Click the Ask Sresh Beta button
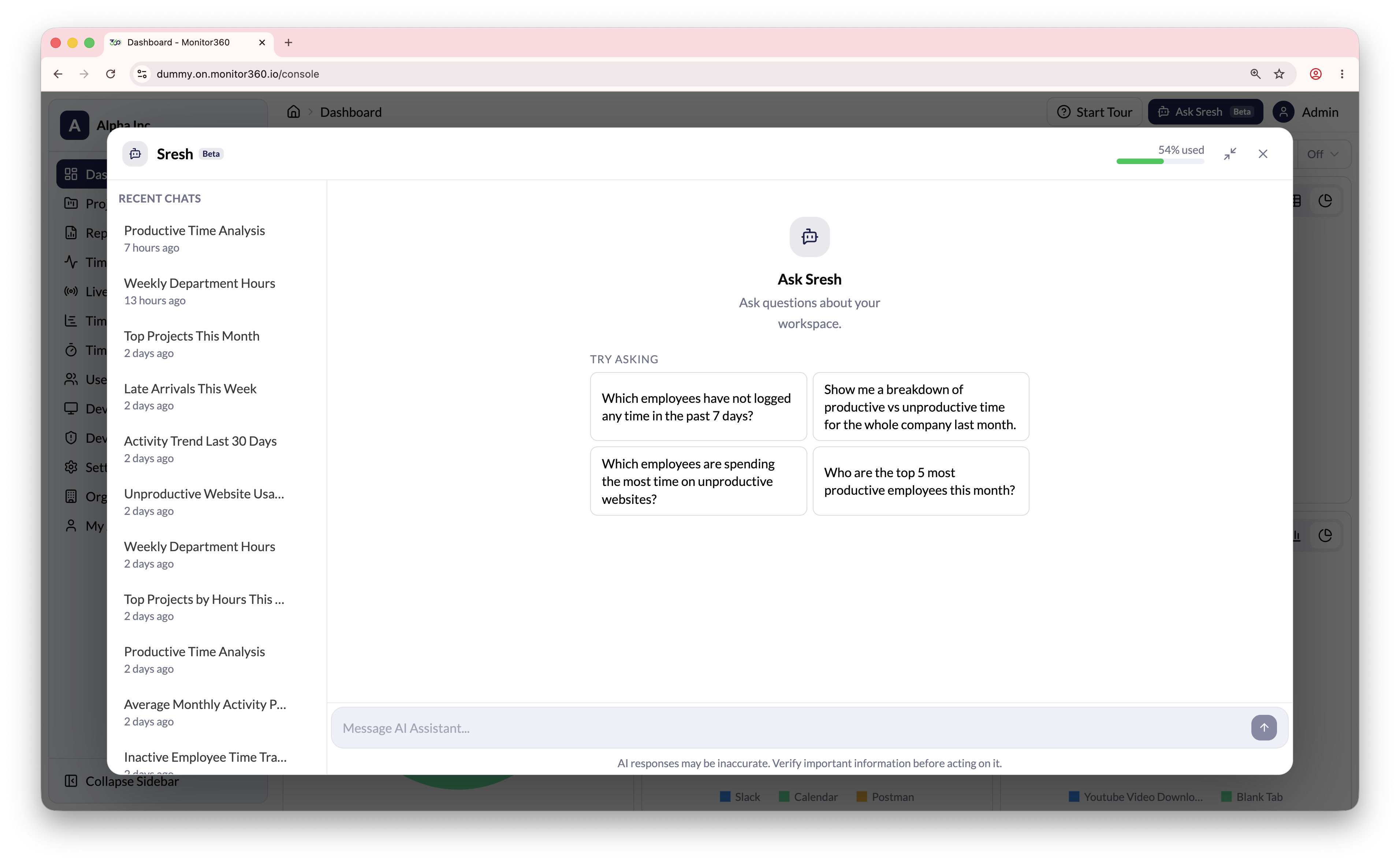 [1205, 112]
